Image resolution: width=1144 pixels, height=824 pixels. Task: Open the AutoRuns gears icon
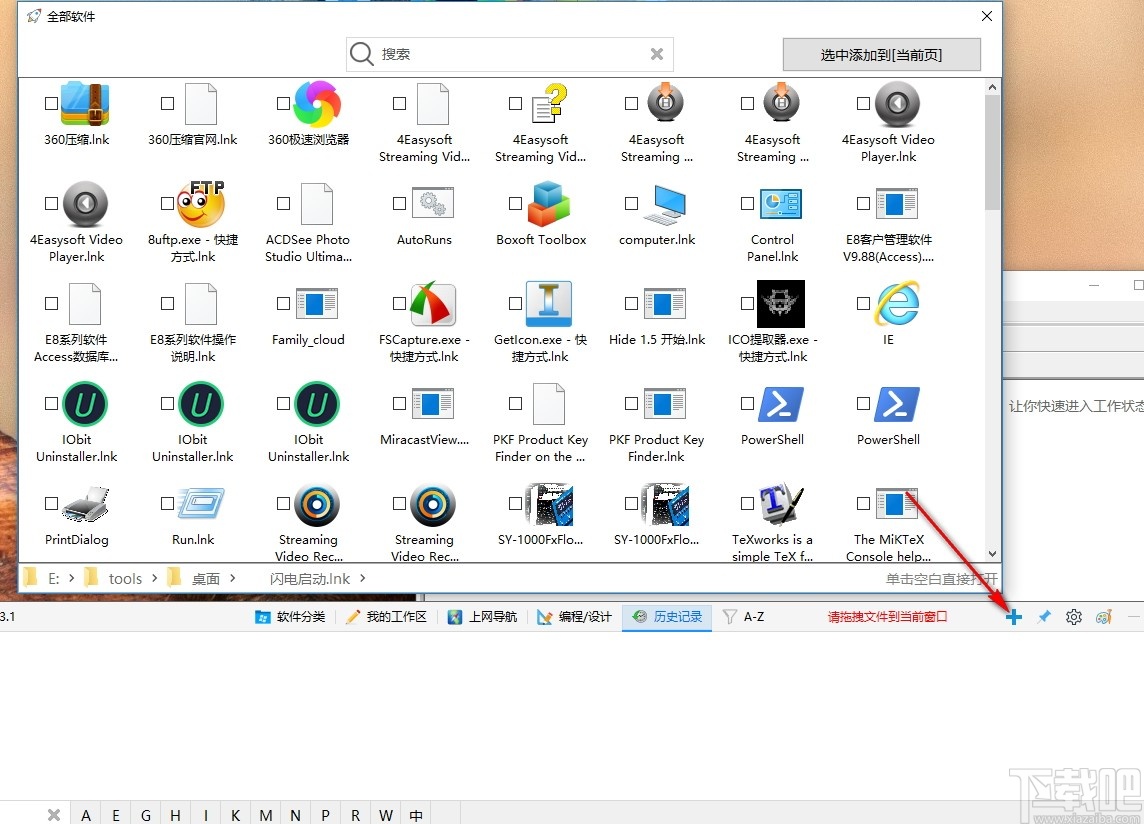tap(433, 204)
